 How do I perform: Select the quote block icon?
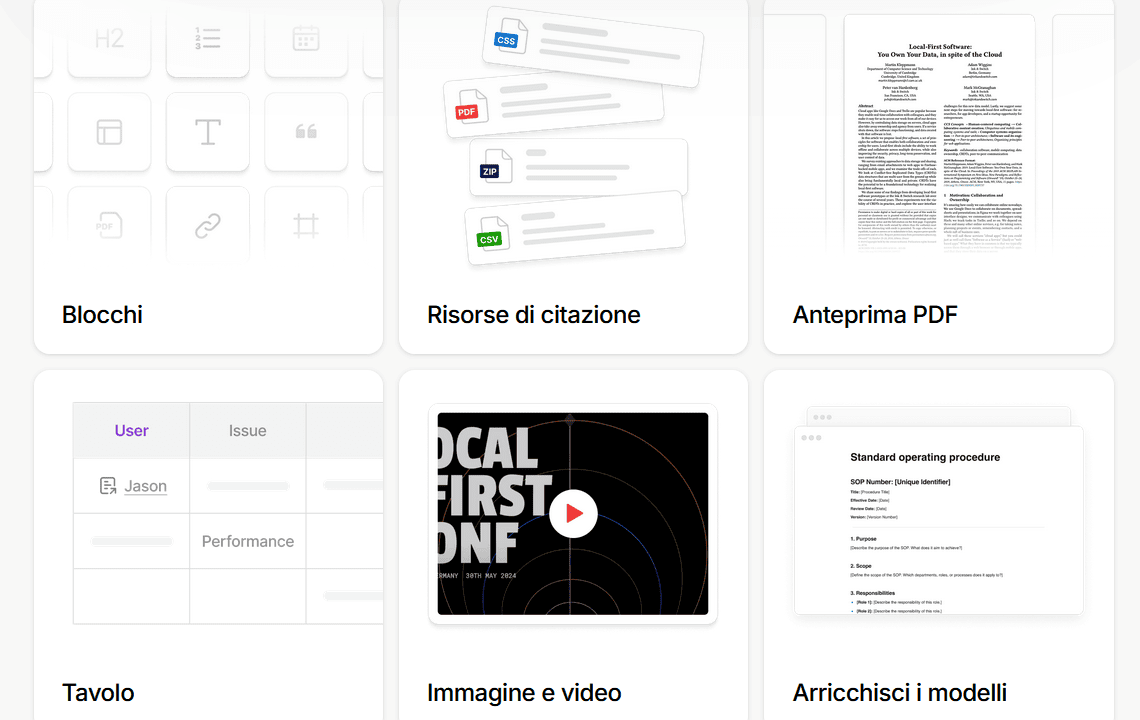pos(306,132)
